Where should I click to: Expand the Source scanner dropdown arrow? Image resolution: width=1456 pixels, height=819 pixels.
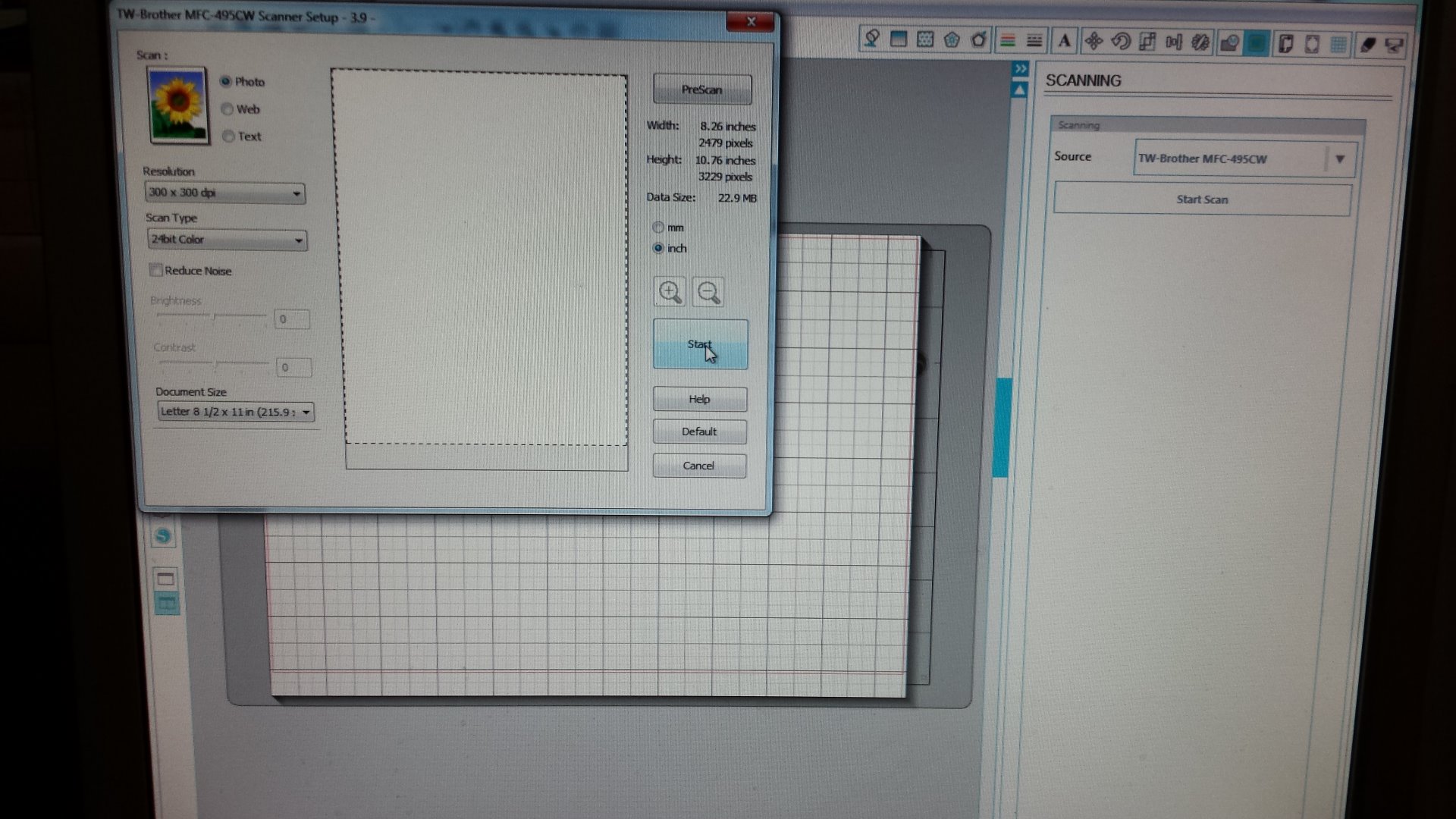click(1339, 159)
